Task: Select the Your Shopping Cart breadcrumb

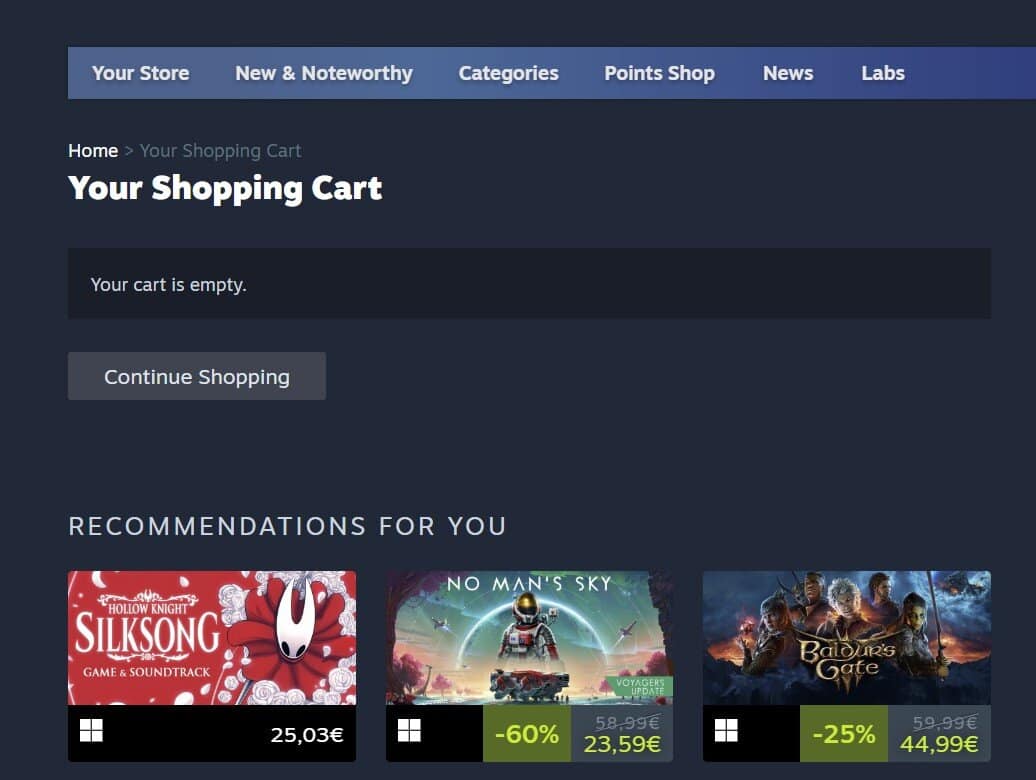Action: (220, 150)
